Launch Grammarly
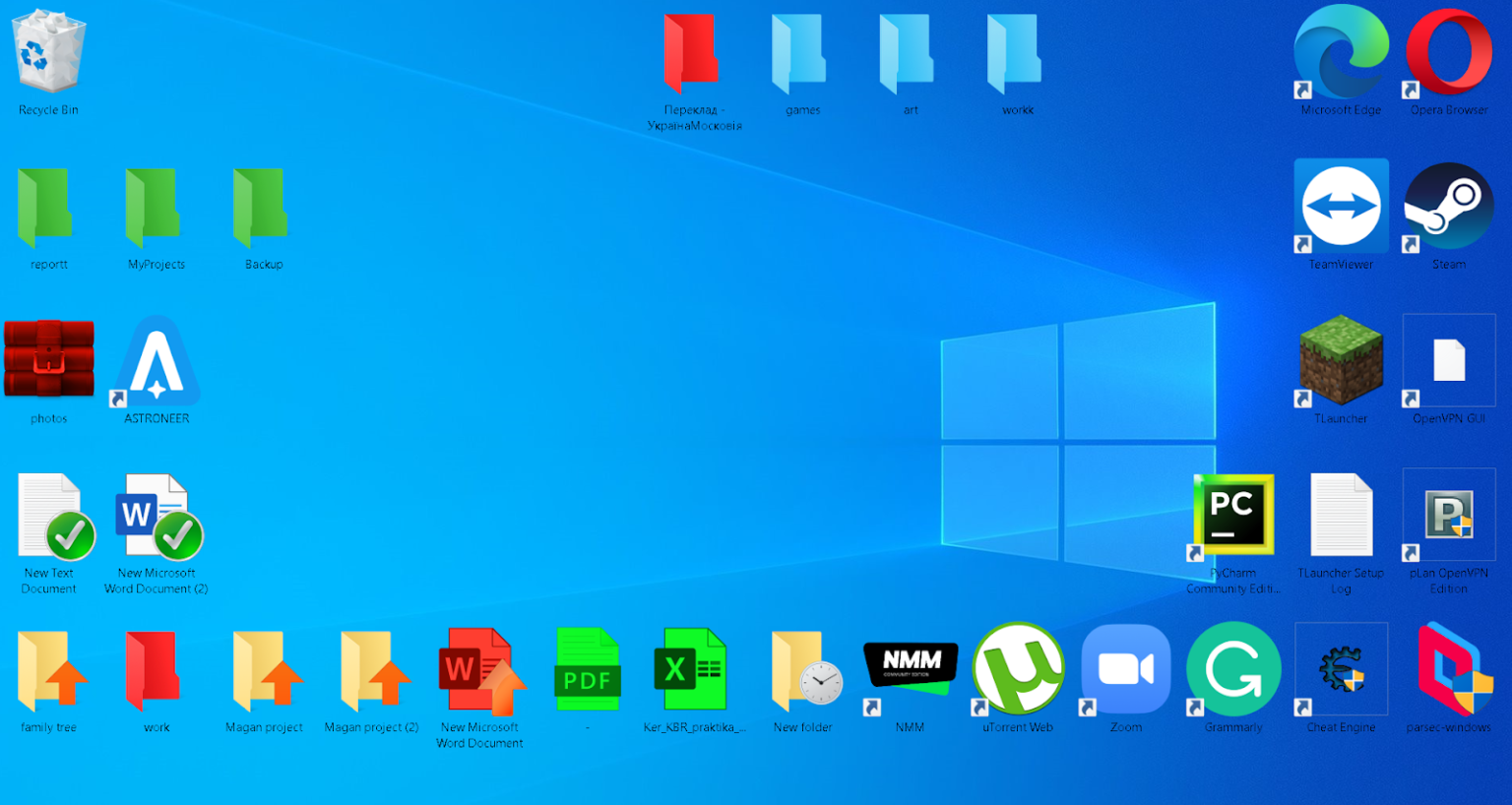Screen dimensions: 1512x805 1233,668
